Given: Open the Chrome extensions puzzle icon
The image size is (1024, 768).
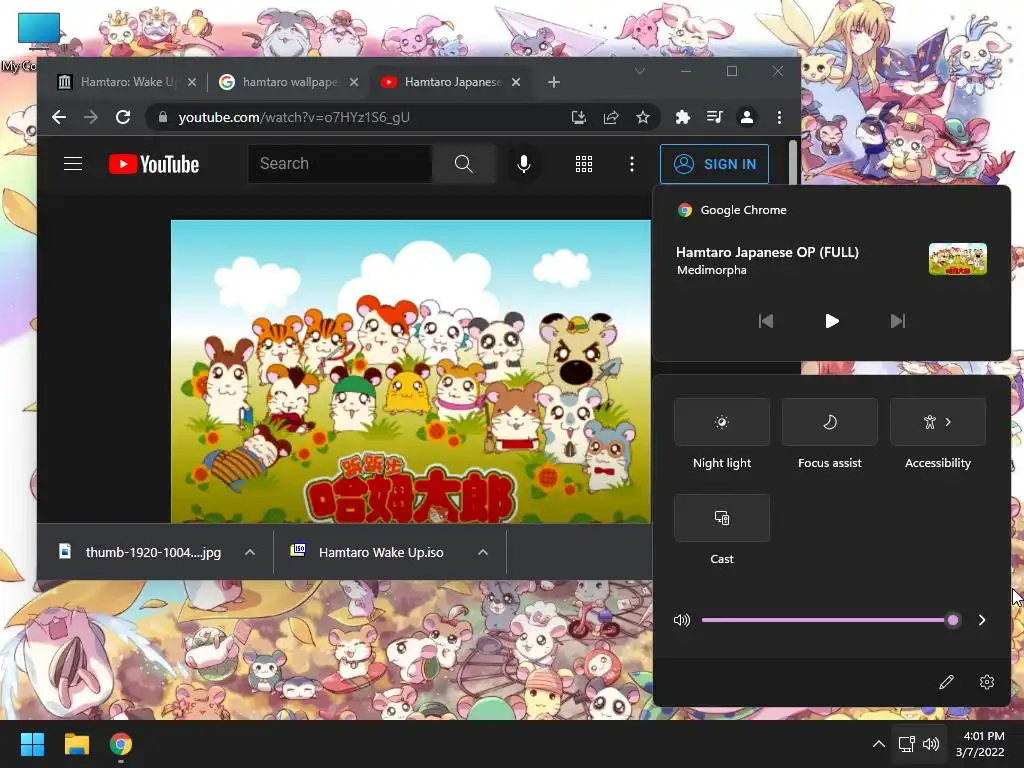Looking at the screenshot, I should tap(682, 117).
